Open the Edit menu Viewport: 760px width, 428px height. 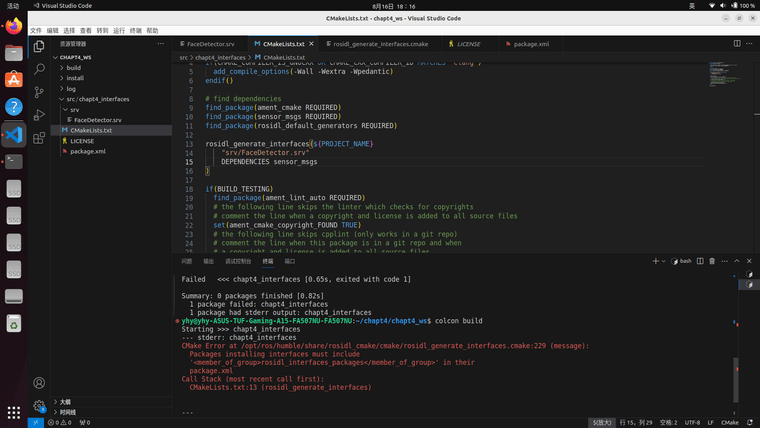click(52, 31)
